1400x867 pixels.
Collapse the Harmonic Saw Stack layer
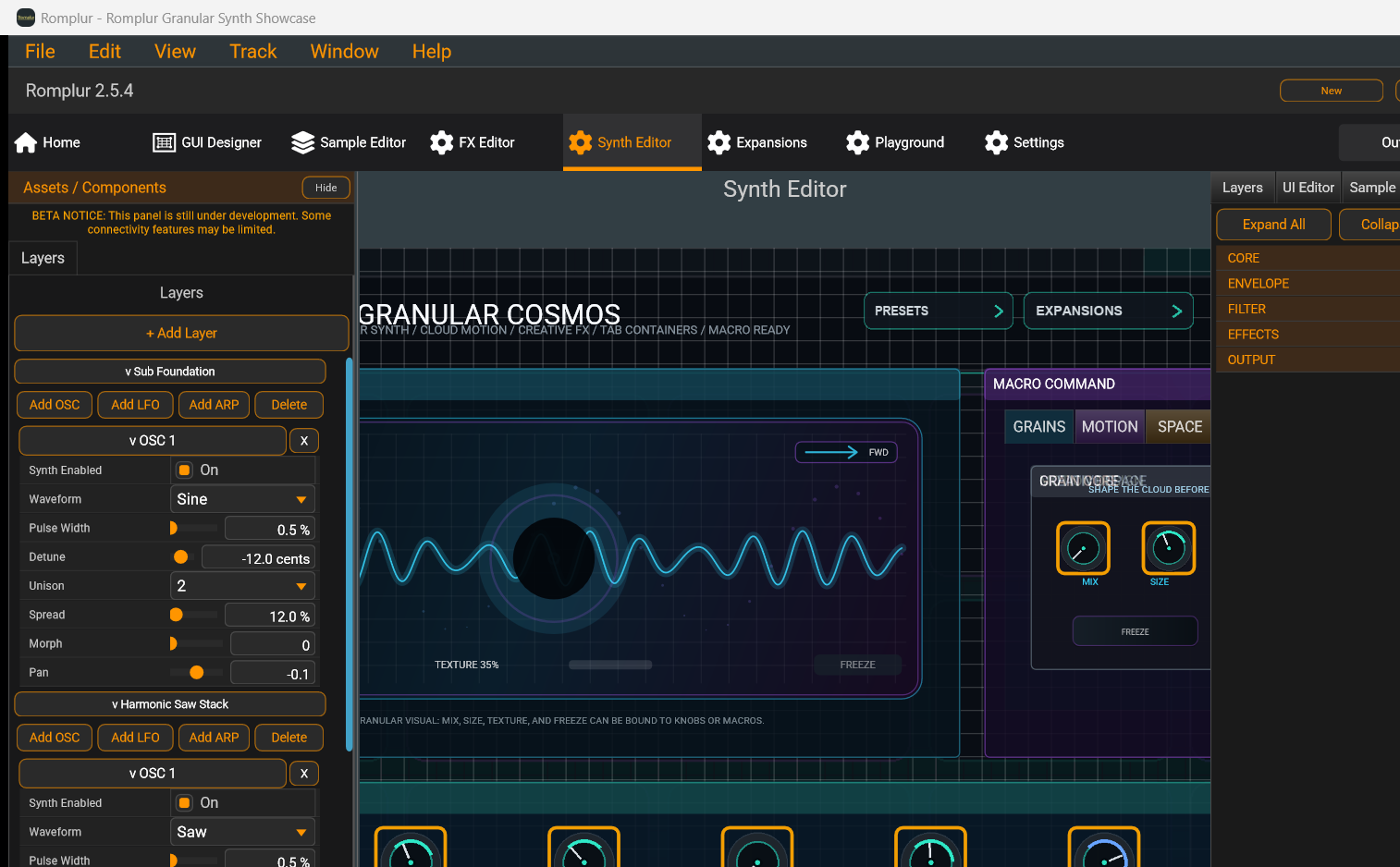tap(170, 704)
